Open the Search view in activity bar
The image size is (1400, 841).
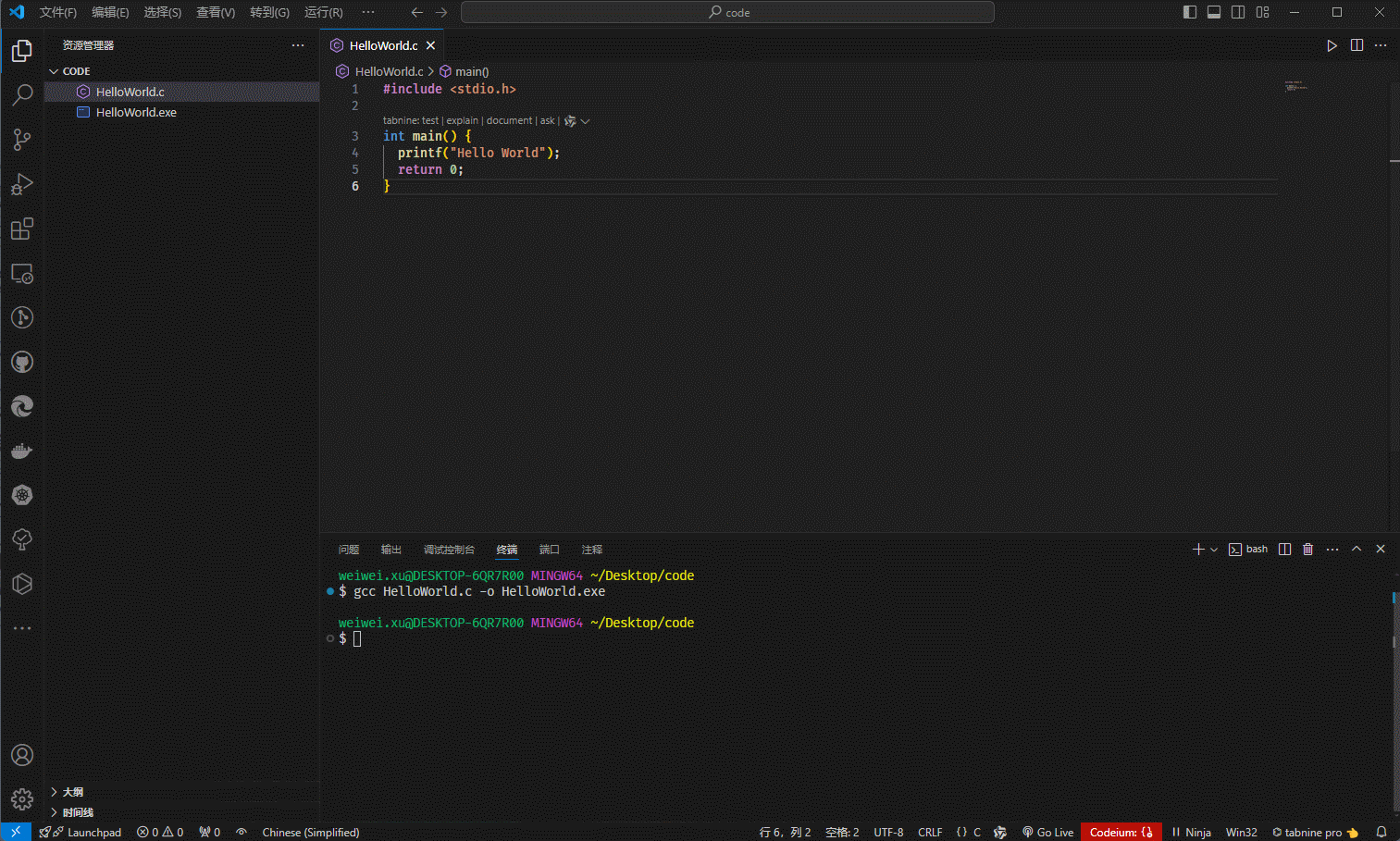pyautogui.click(x=22, y=94)
